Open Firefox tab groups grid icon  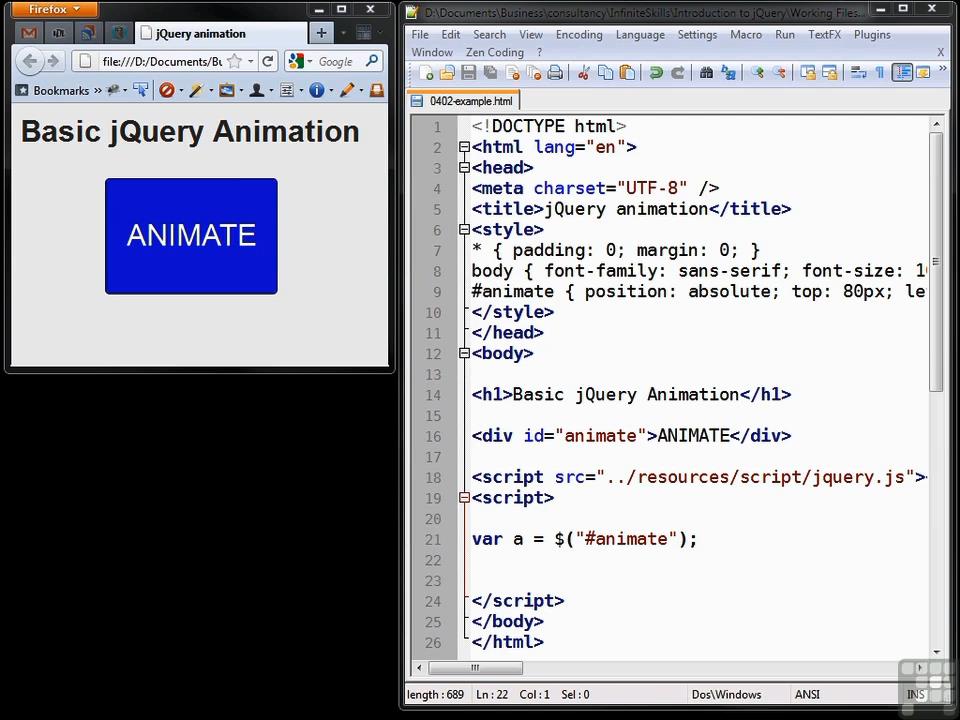[364, 32]
